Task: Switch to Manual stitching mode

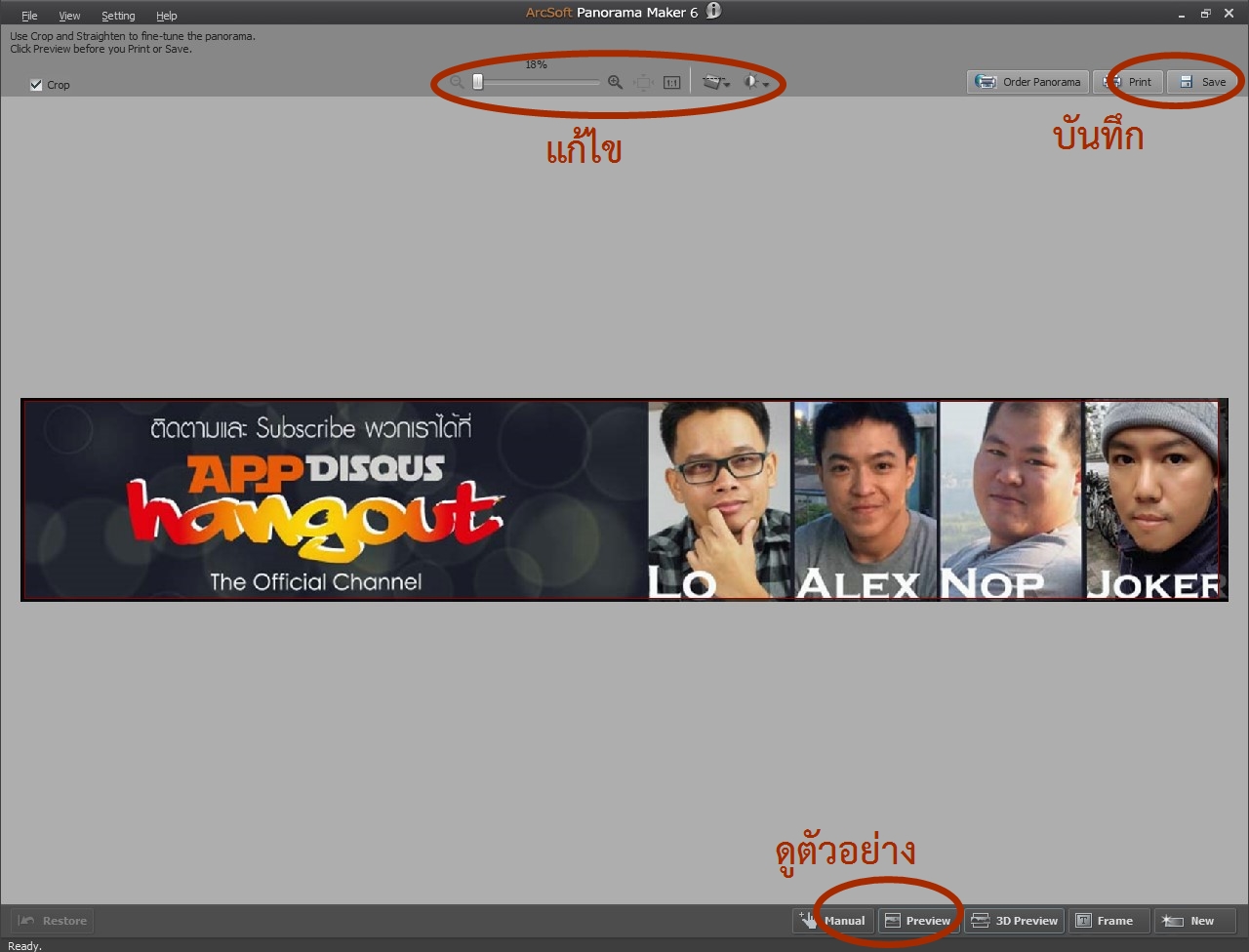Action: pyautogui.click(x=832, y=921)
